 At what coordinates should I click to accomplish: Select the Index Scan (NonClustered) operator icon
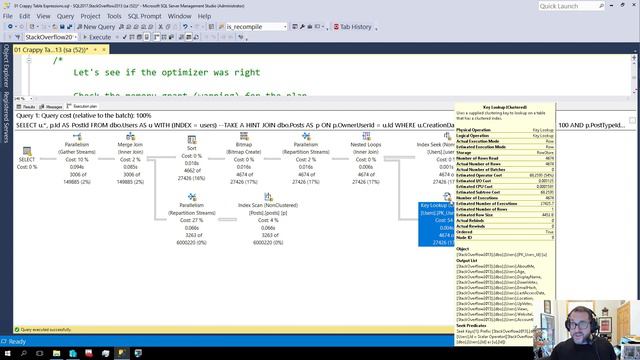[x=268, y=197]
